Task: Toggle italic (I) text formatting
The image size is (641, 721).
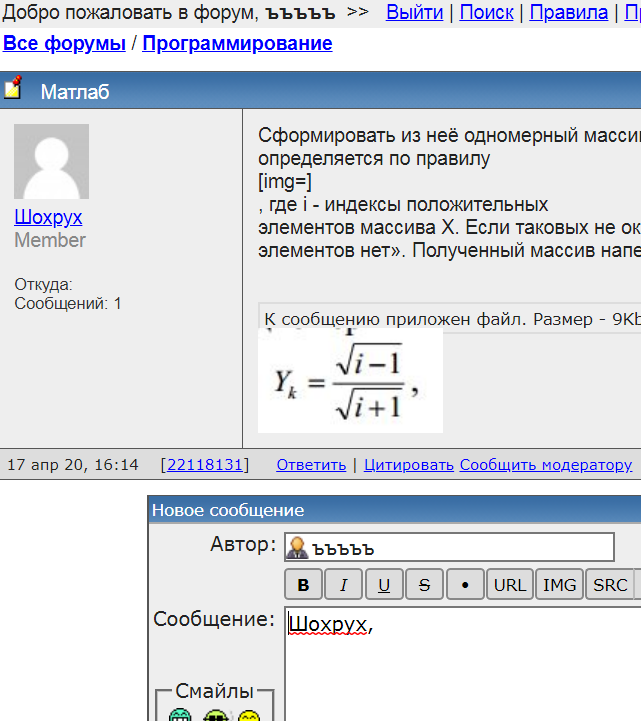Action: click(344, 585)
